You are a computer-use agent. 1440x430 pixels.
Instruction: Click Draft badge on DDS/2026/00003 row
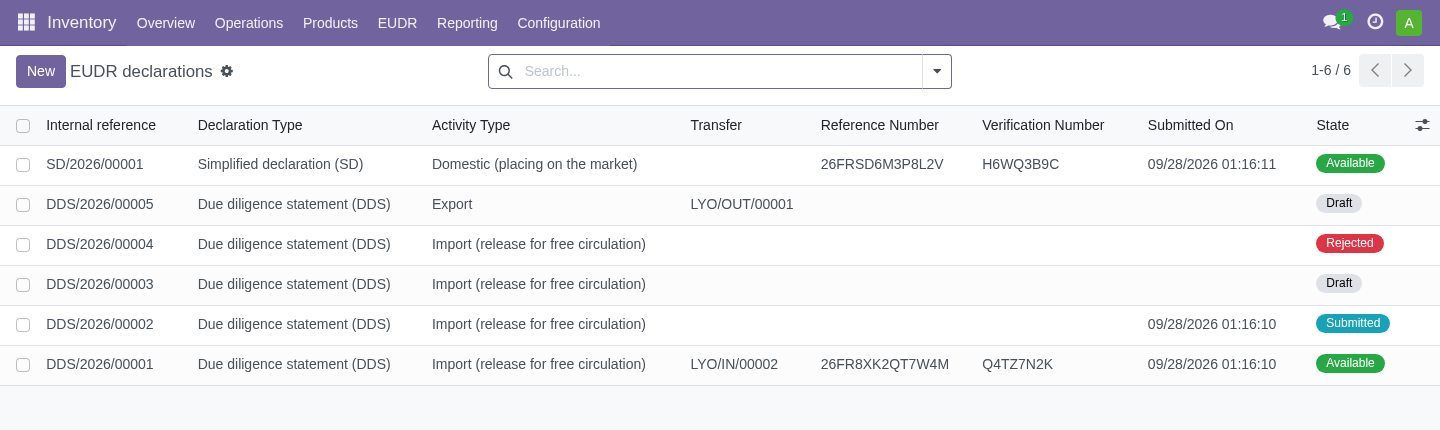coord(1339,283)
